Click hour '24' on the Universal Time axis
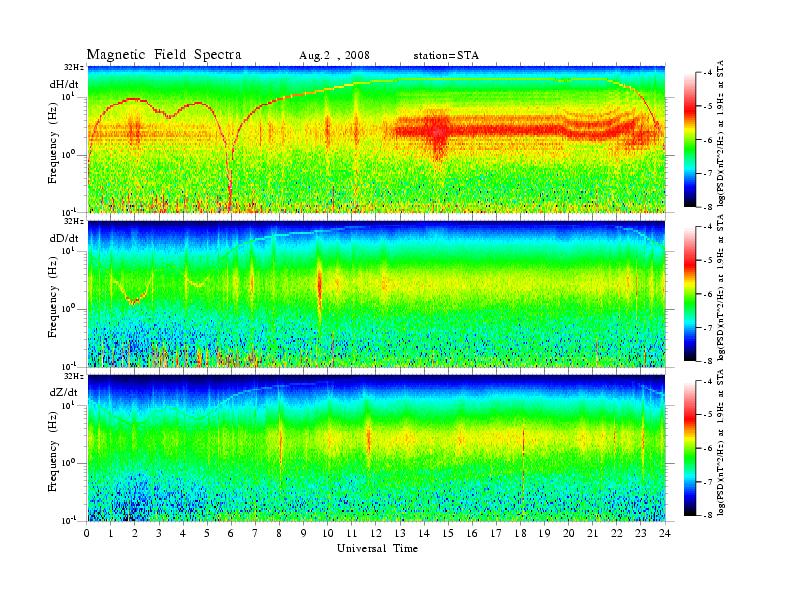The height and width of the screenshot is (612, 792). pyautogui.click(x=665, y=533)
